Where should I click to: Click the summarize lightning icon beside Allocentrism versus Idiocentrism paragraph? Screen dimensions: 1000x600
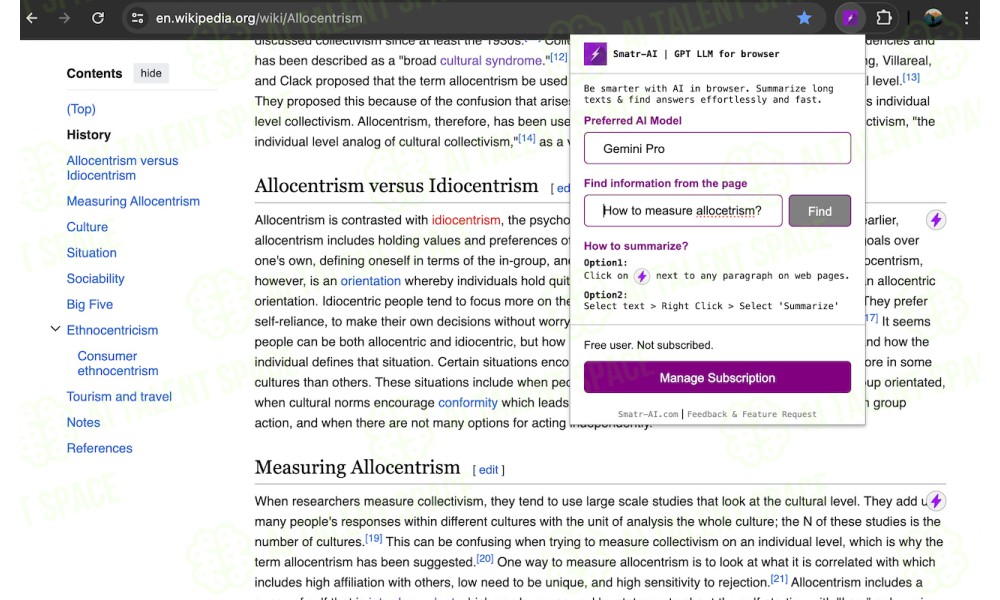pos(936,220)
